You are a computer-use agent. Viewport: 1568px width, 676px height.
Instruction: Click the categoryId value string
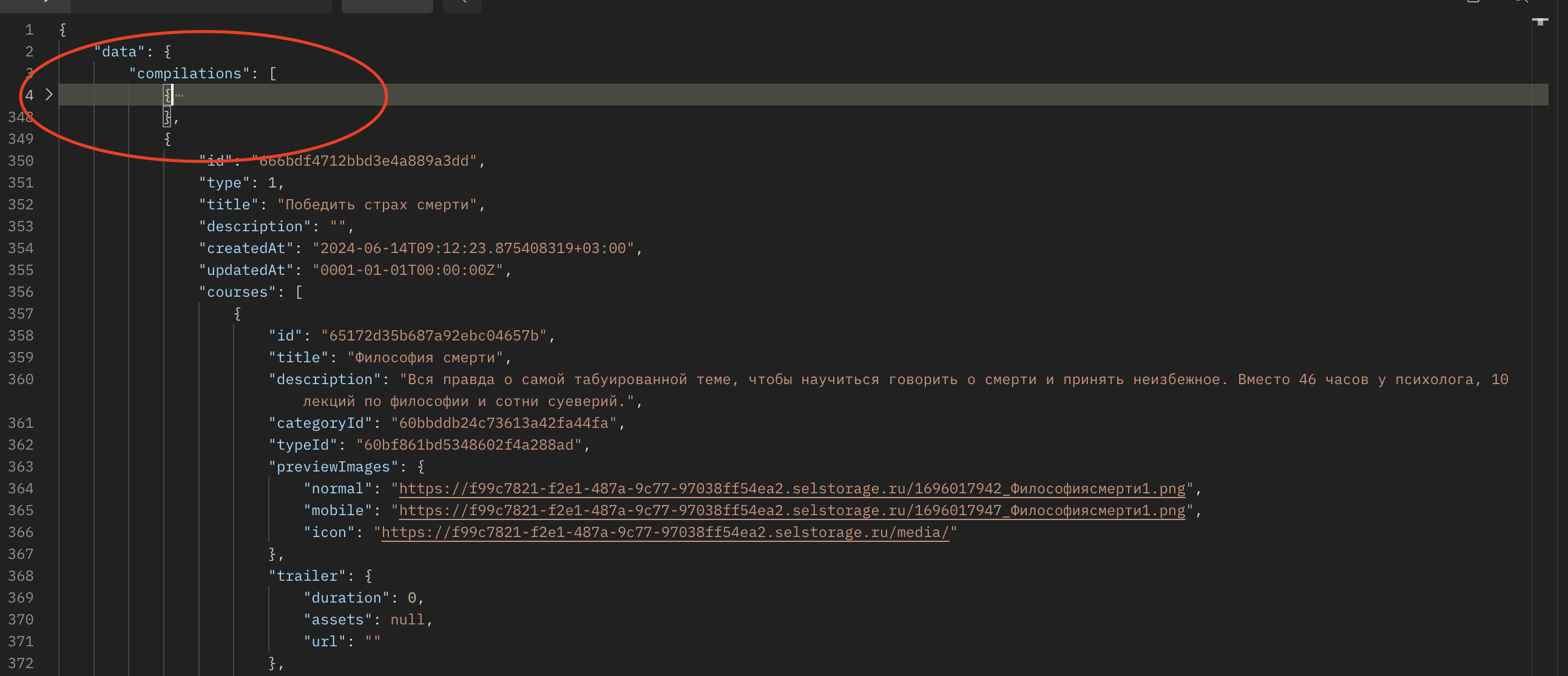(x=503, y=423)
